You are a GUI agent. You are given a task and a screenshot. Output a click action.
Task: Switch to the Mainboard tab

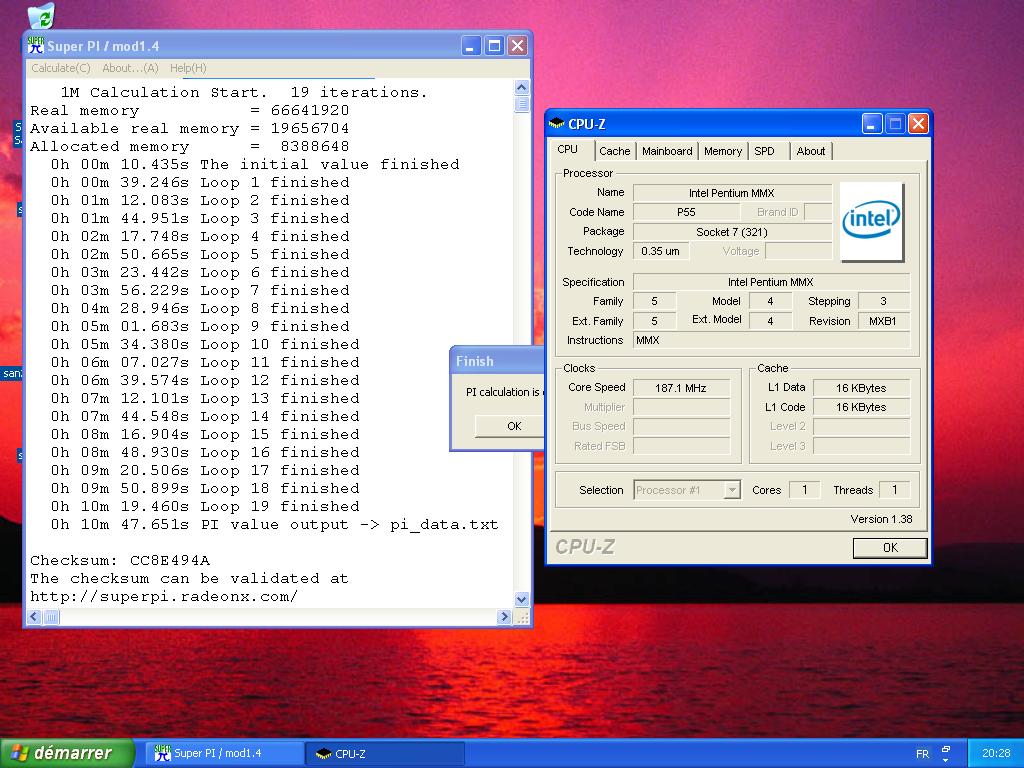coord(667,151)
